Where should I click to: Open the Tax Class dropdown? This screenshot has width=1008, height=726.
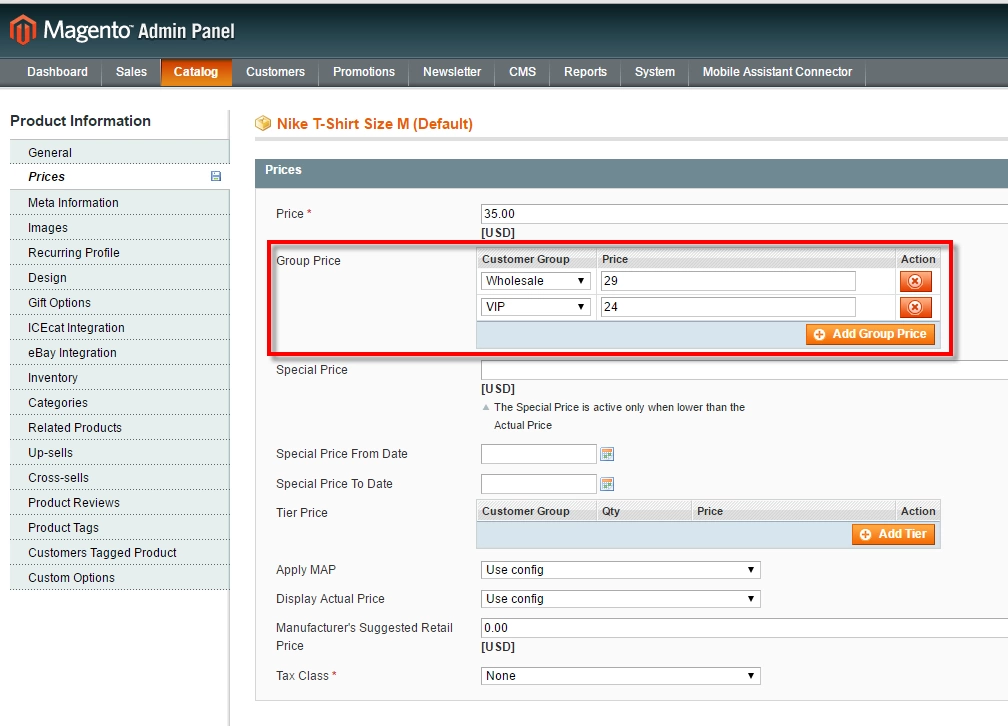click(x=620, y=676)
